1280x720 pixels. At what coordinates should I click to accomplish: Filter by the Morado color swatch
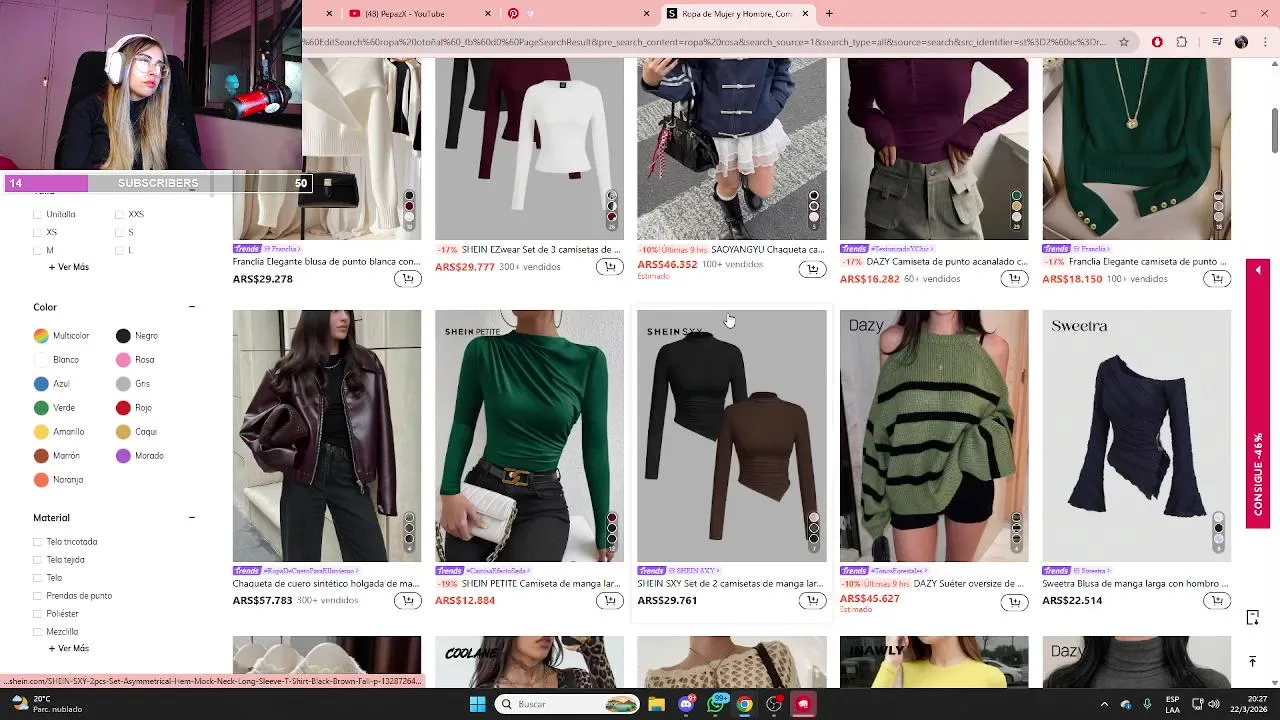click(x=123, y=456)
